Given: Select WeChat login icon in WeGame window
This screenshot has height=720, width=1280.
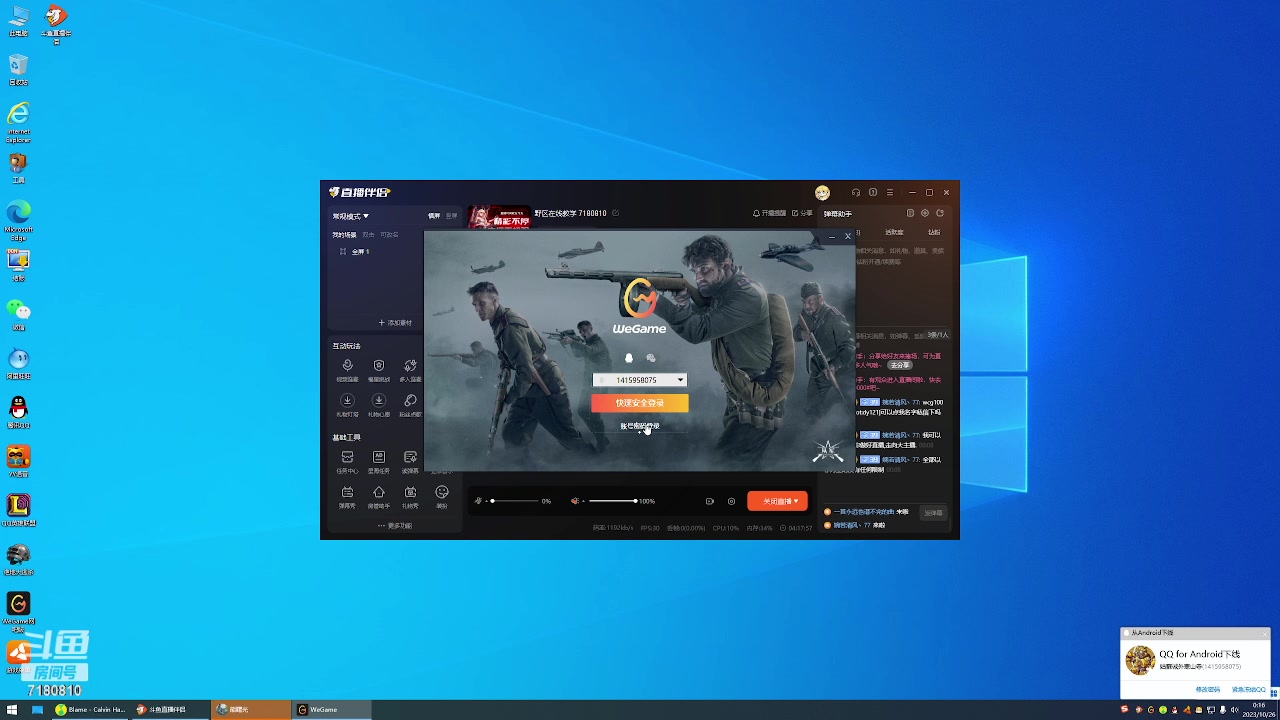Looking at the screenshot, I should point(651,358).
